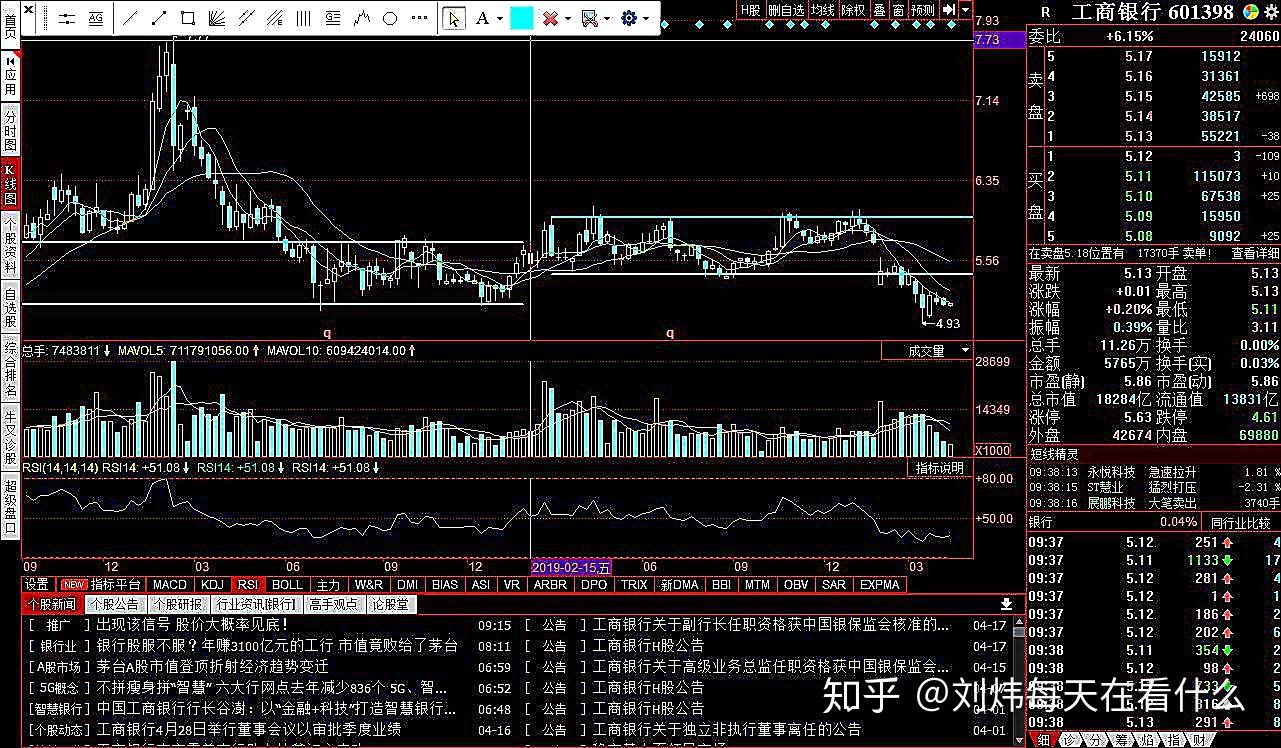Open the 同行业比较 comparison link
The image size is (1281, 748).
pos(1239,522)
